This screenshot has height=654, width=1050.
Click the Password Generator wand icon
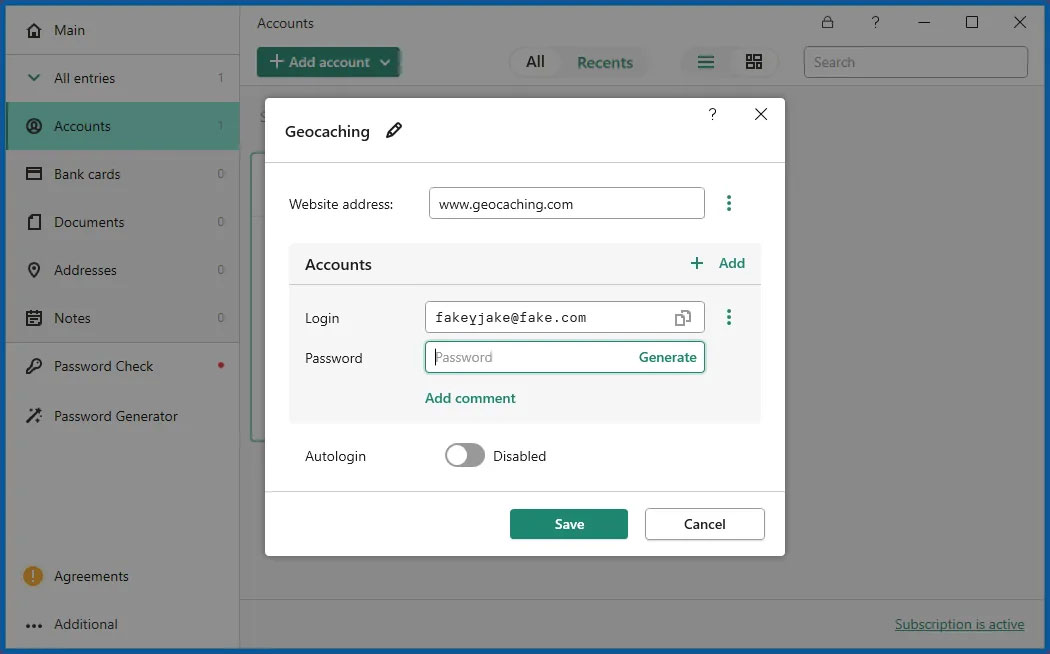pos(34,416)
